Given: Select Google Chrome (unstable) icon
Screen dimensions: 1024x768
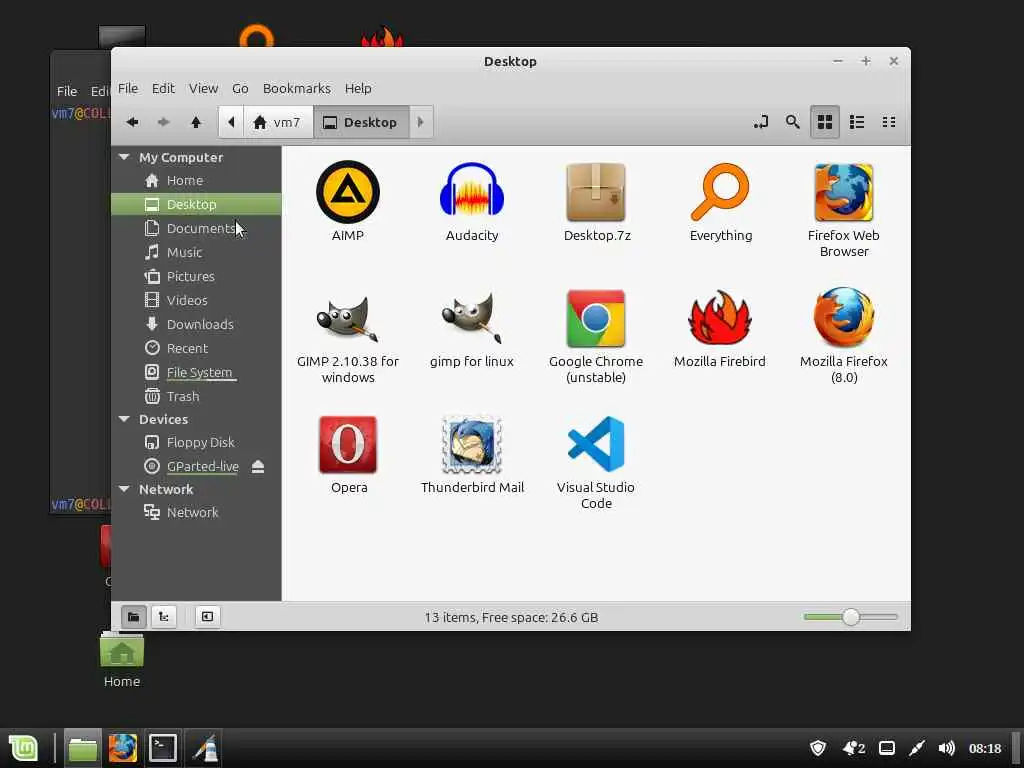Looking at the screenshot, I should [596, 318].
